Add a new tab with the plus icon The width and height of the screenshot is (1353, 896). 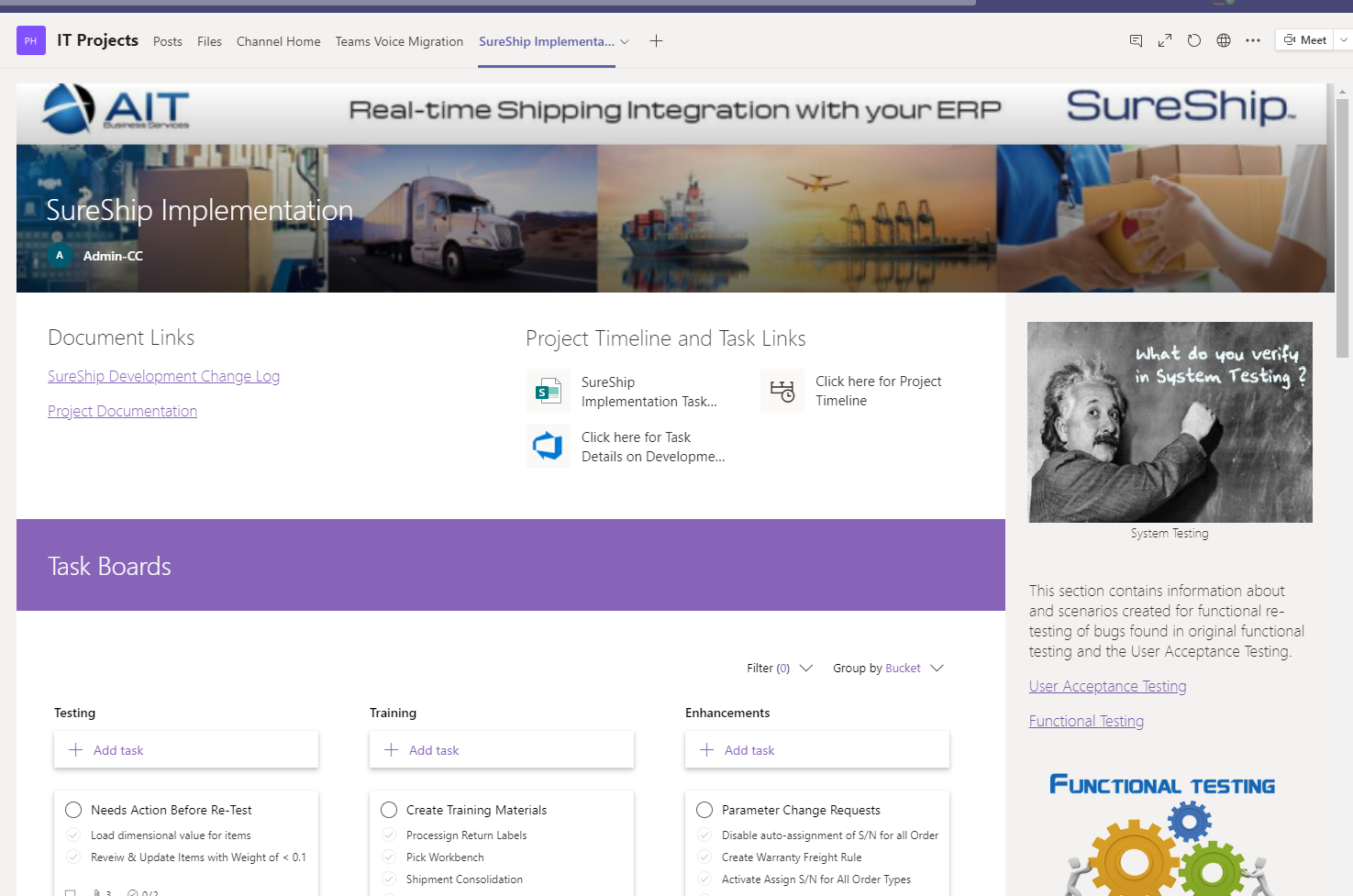pos(656,40)
